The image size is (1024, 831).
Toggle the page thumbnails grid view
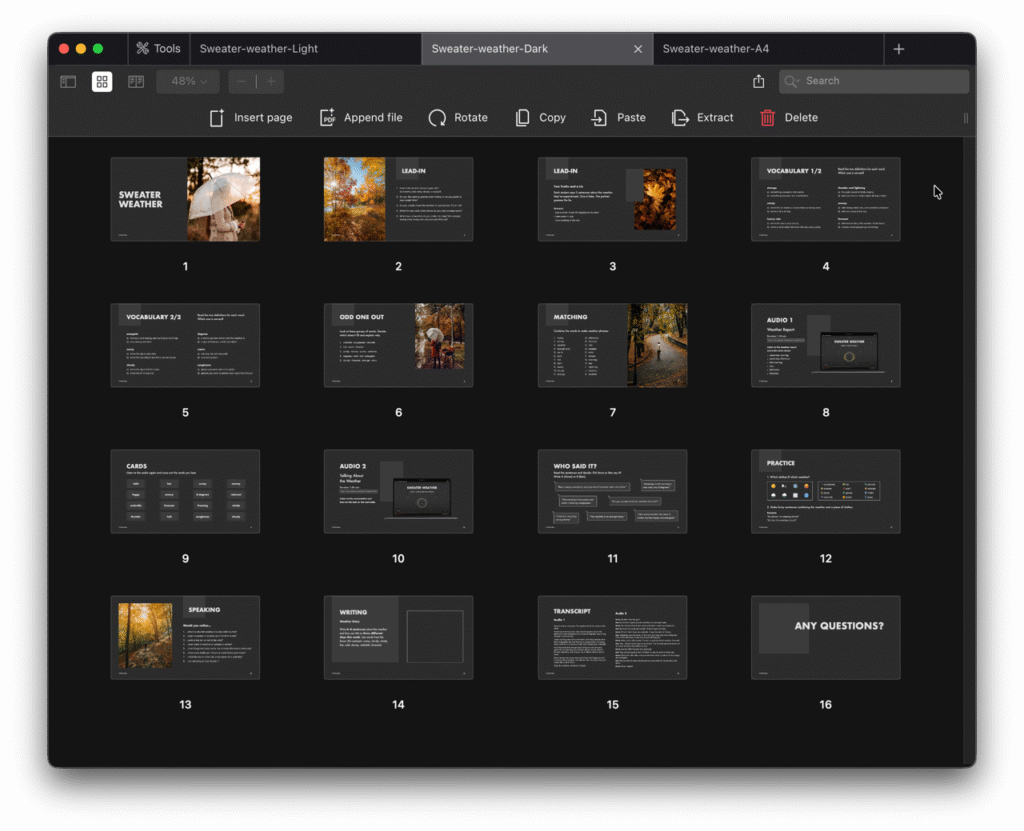click(x=102, y=82)
